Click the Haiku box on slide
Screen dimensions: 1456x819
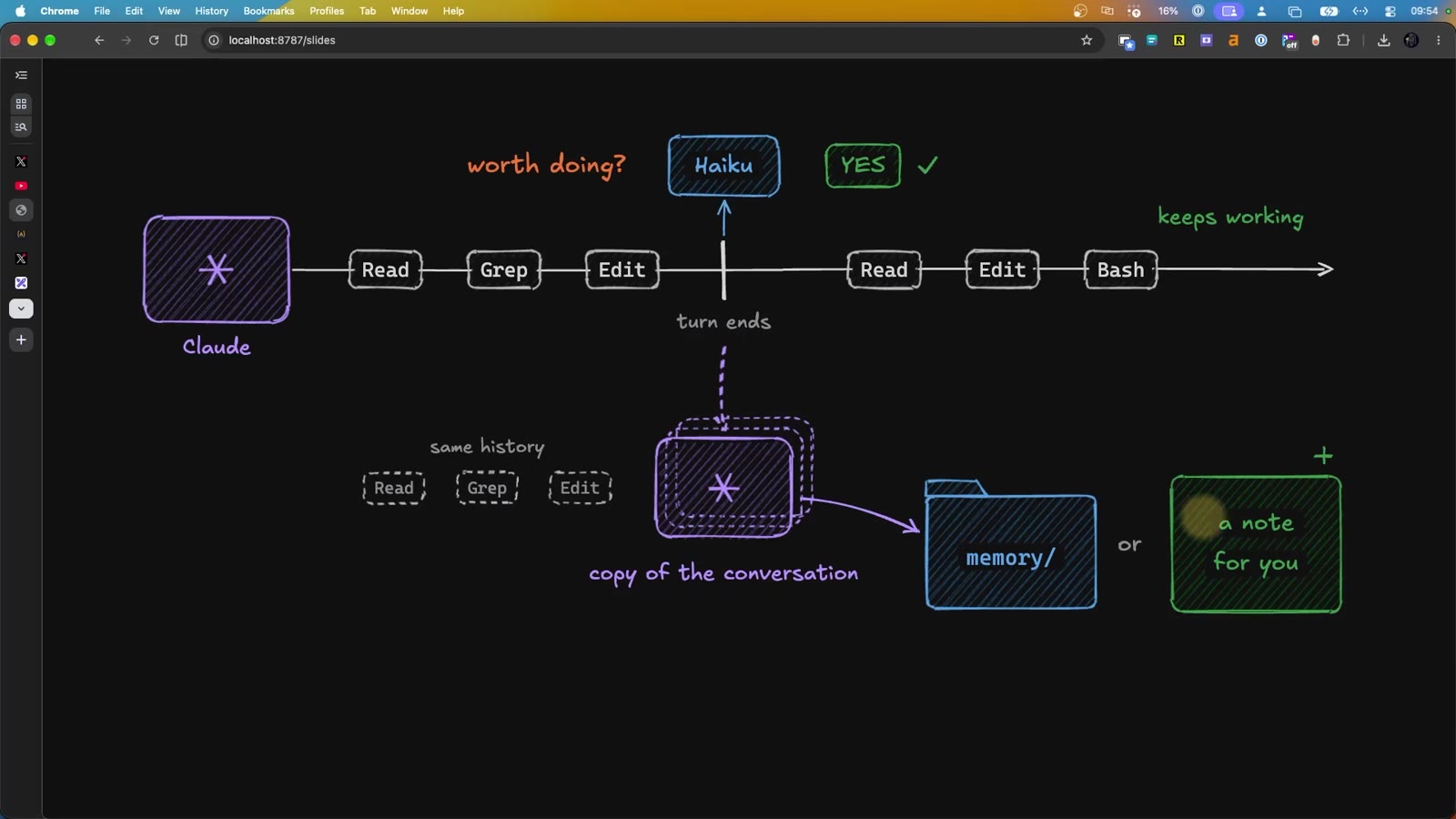pyautogui.click(x=723, y=166)
